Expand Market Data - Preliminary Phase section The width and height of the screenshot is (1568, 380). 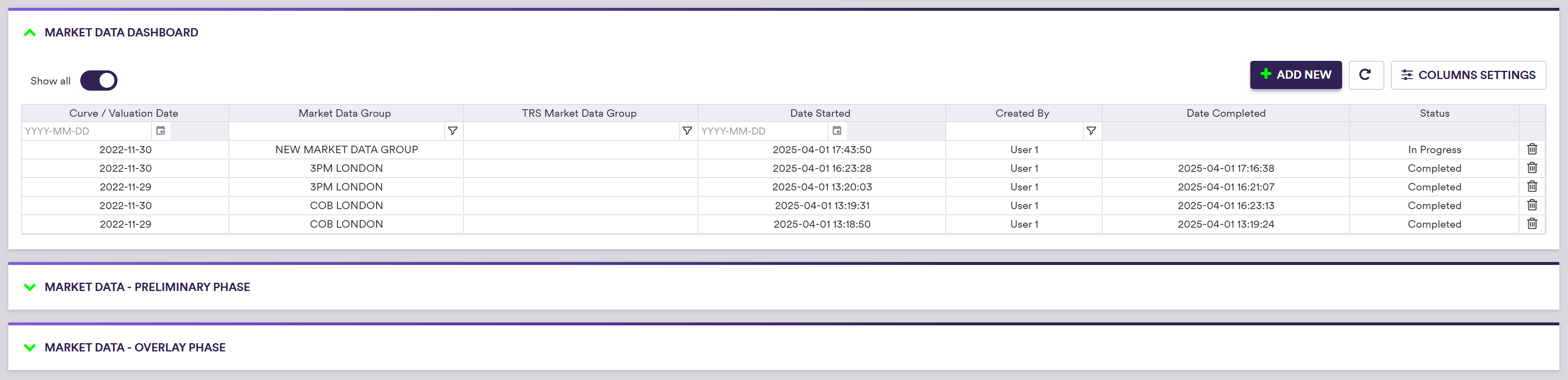tap(29, 287)
